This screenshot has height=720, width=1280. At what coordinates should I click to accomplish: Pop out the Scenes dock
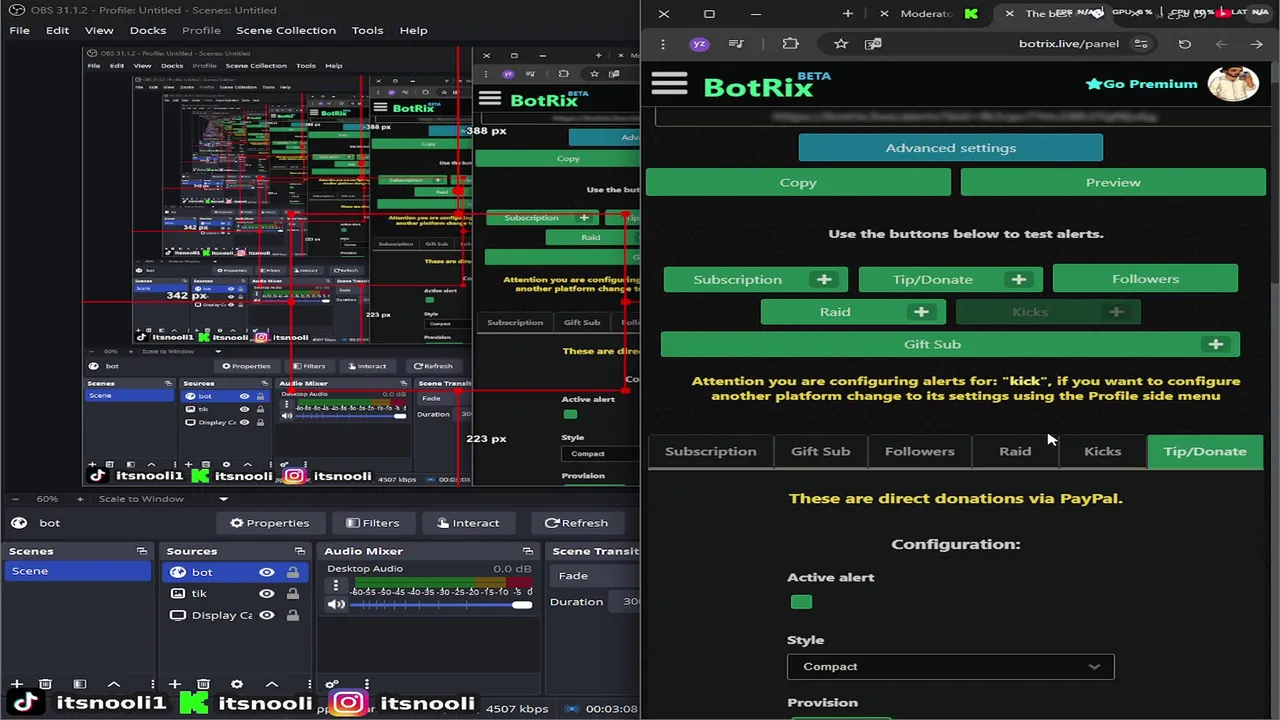click(x=141, y=551)
